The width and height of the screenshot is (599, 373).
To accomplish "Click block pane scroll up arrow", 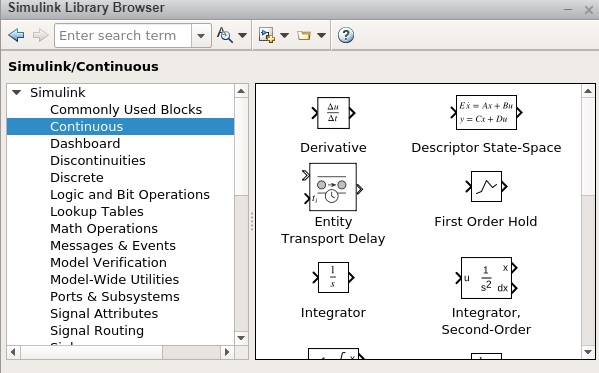I will point(588,91).
